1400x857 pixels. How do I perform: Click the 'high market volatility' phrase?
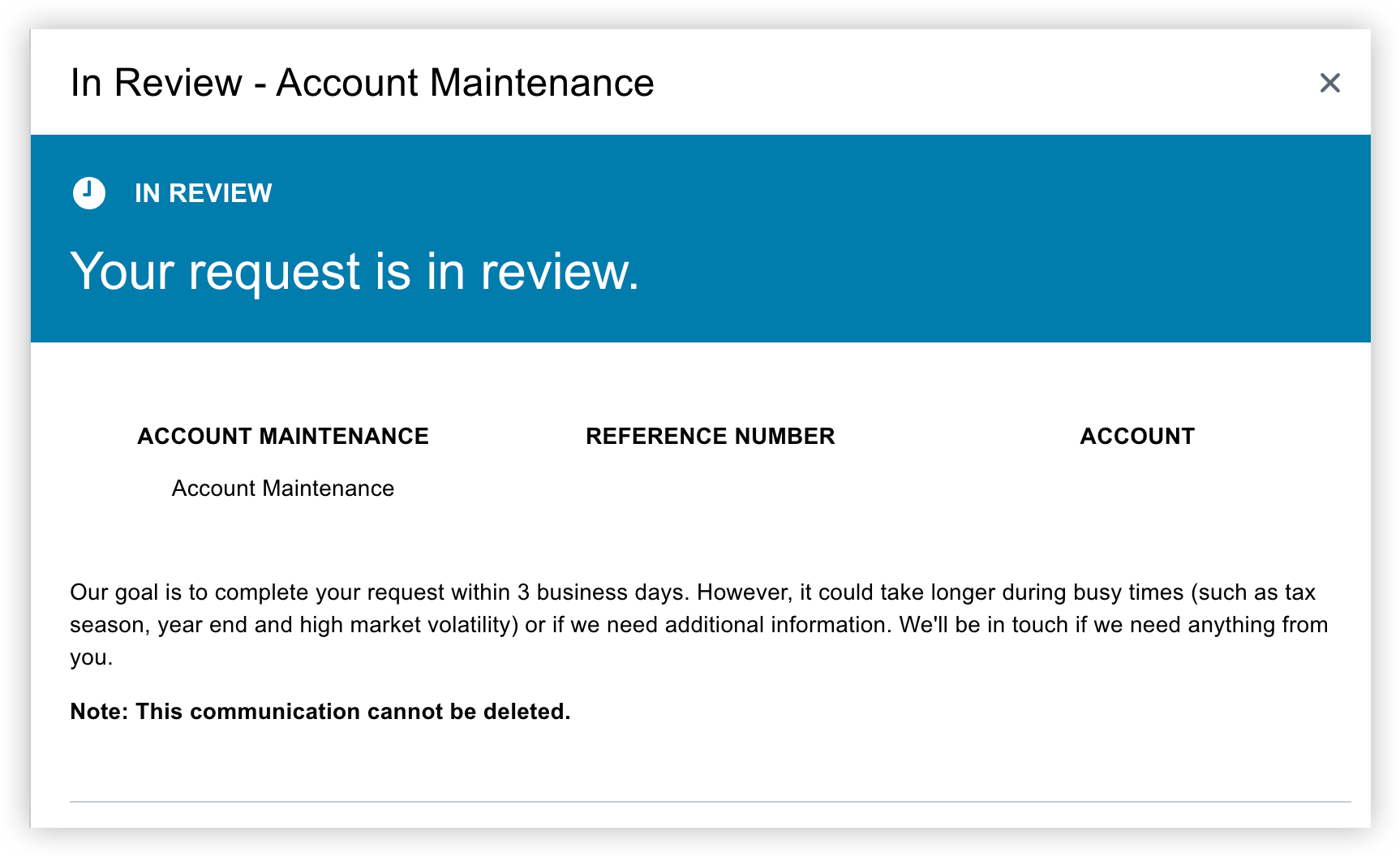point(409,625)
